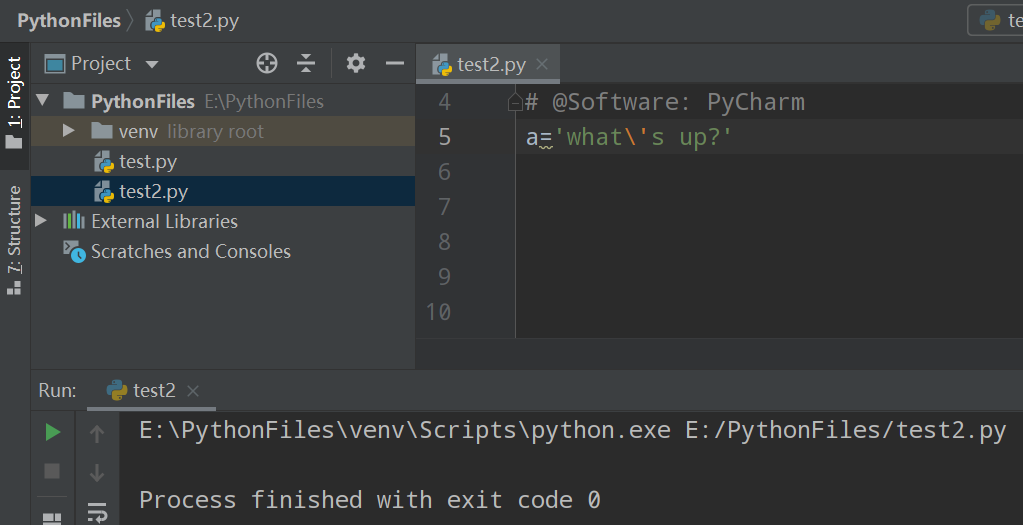Open the 7: Structure side tab
This screenshot has width=1023, height=525.
[14, 240]
